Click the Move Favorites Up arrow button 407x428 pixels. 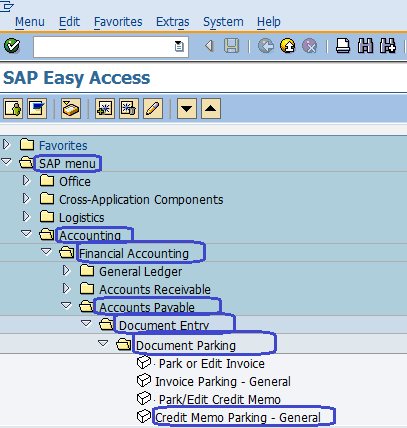click(x=211, y=108)
